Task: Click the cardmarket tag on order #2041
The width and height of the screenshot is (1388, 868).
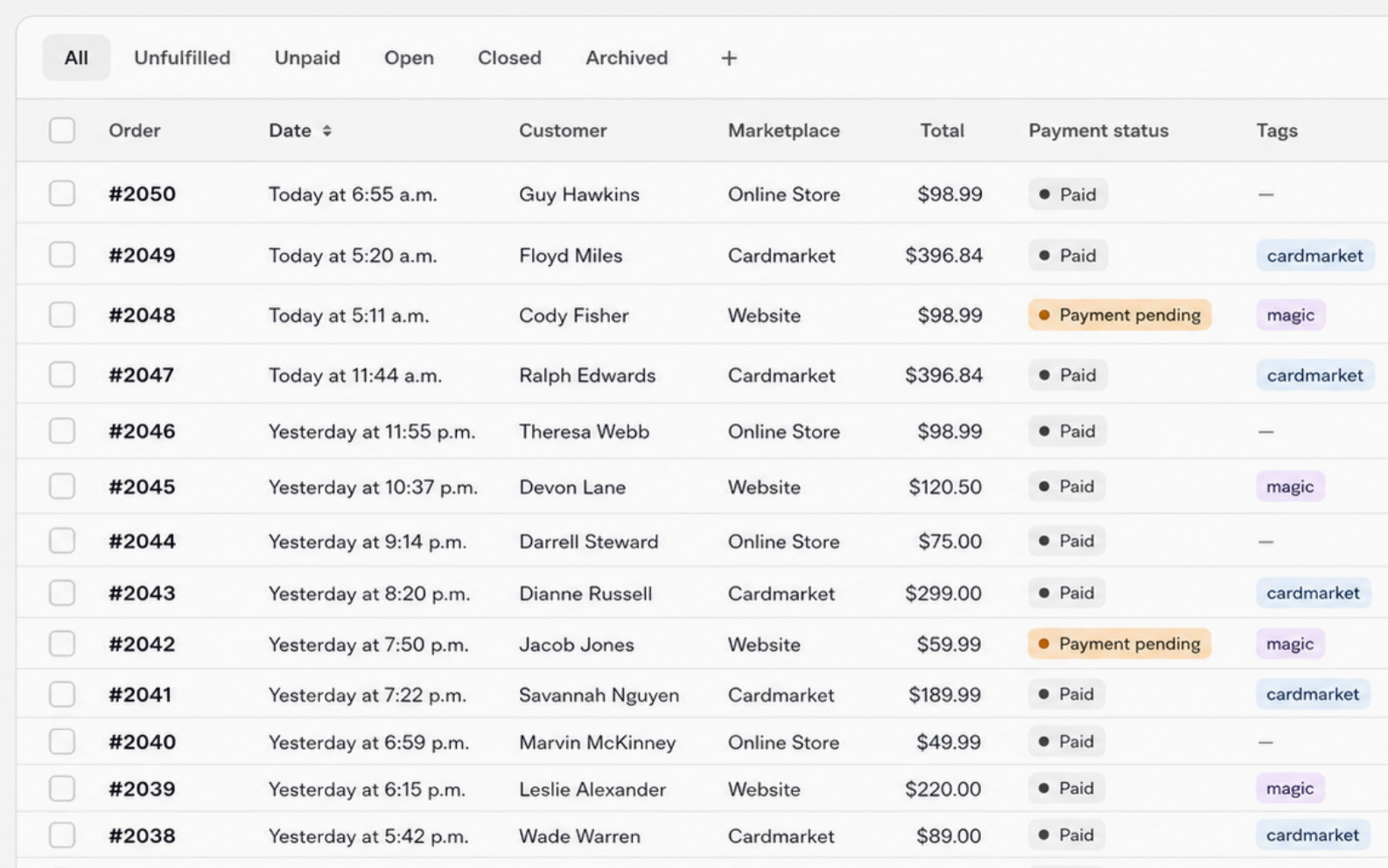Action: coord(1313,695)
